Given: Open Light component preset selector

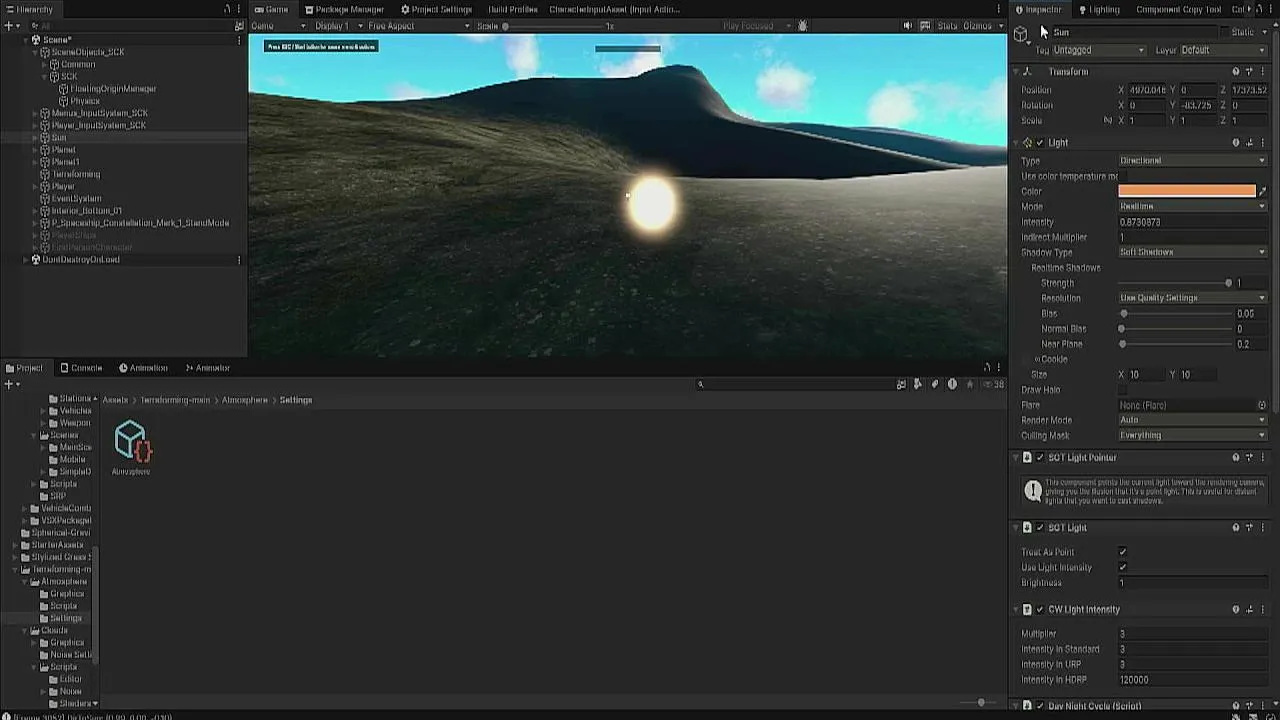Looking at the screenshot, I should (x=1249, y=143).
